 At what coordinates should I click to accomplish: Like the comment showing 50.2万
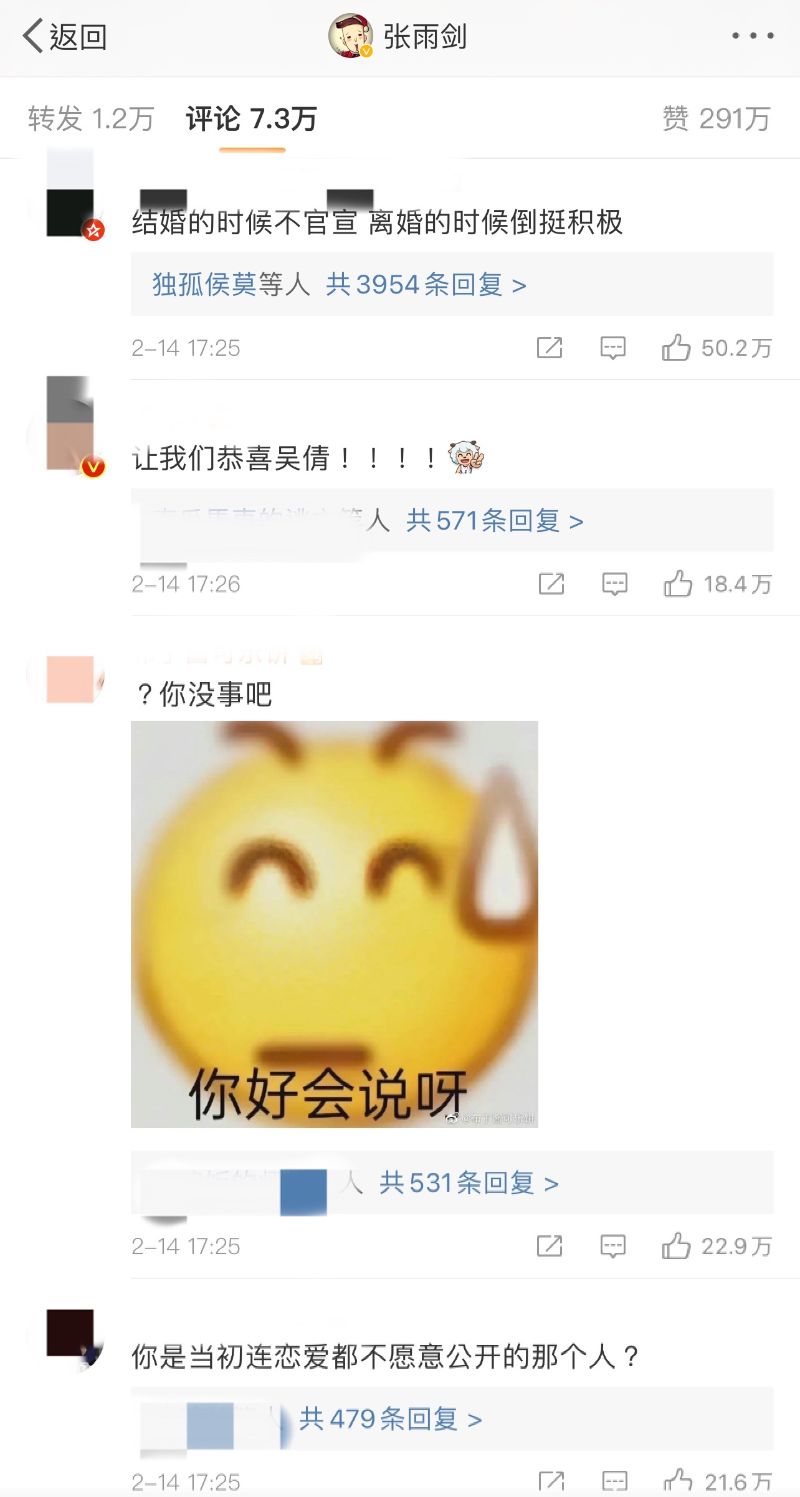(x=717, y=348)
